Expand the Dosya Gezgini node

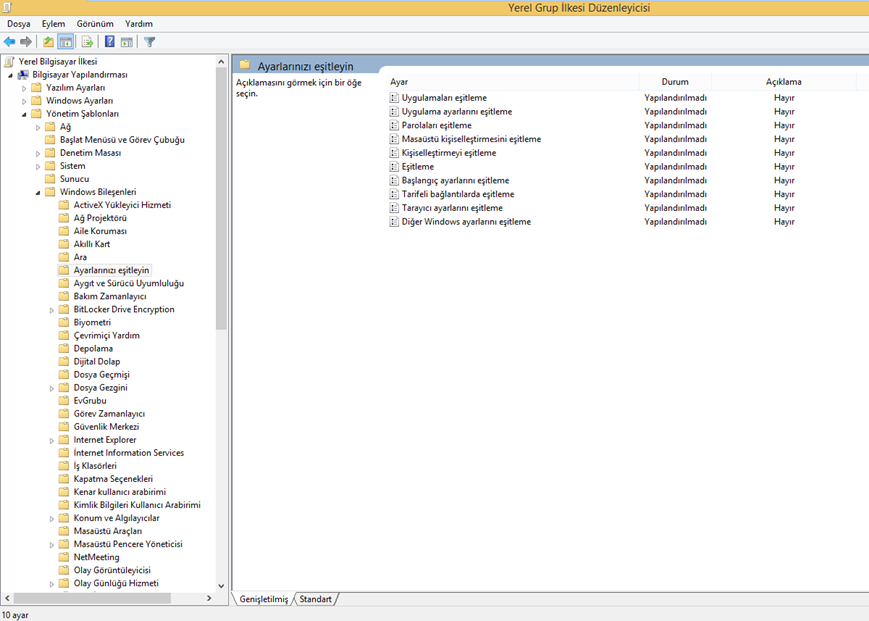pos(52,388)
